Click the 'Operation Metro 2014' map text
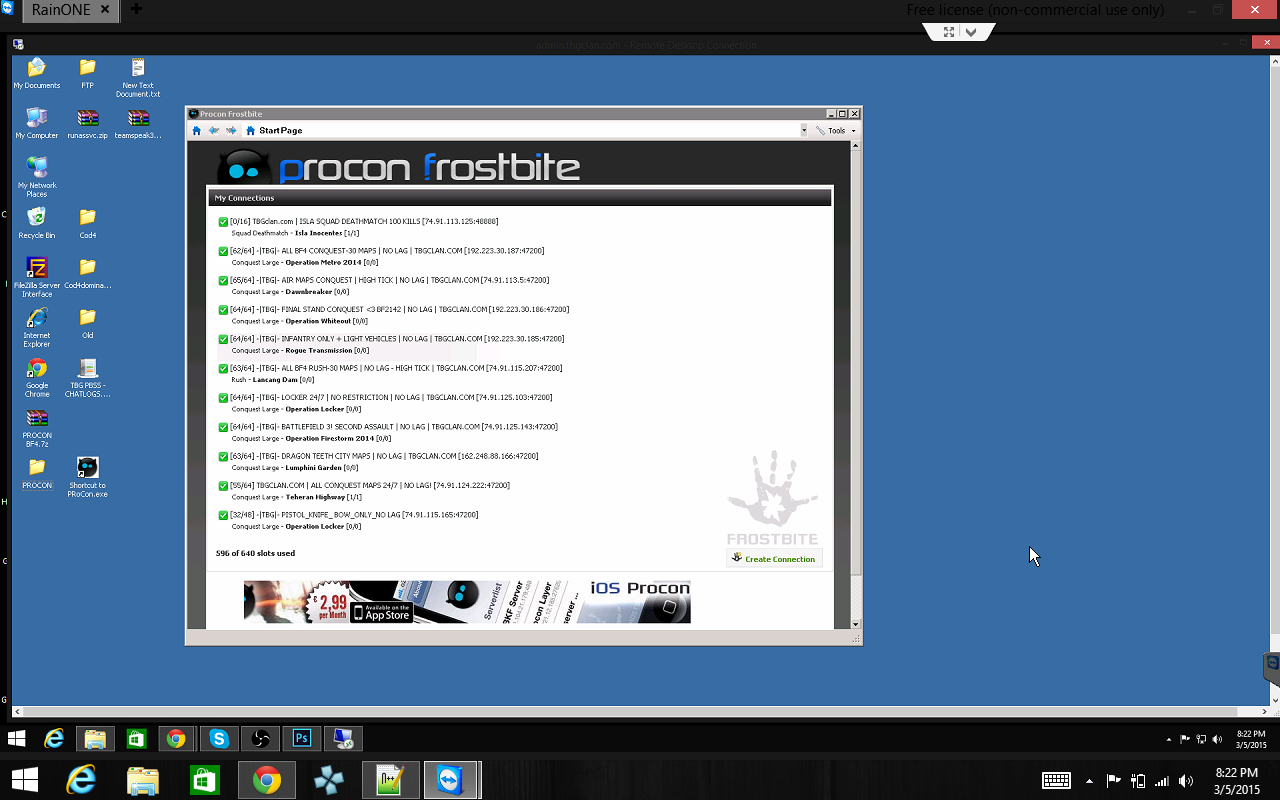Image resolution: width=1280 pixels, height=800 pixels. click(x=323, y=262)
